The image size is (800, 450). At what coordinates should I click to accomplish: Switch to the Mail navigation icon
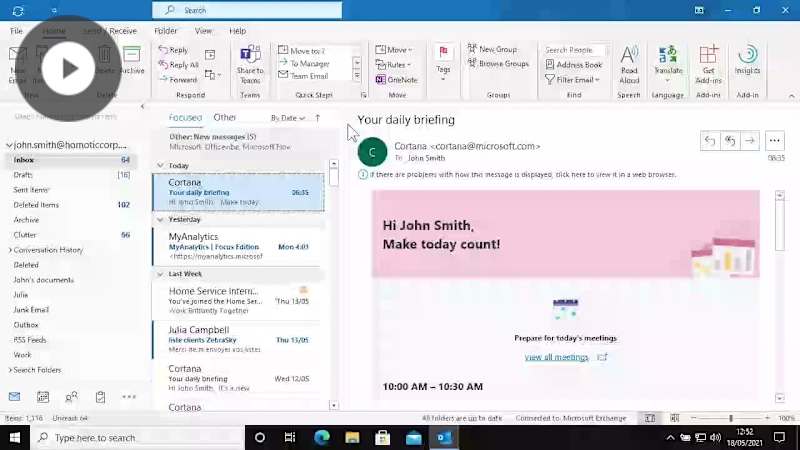tap(14, 396)
